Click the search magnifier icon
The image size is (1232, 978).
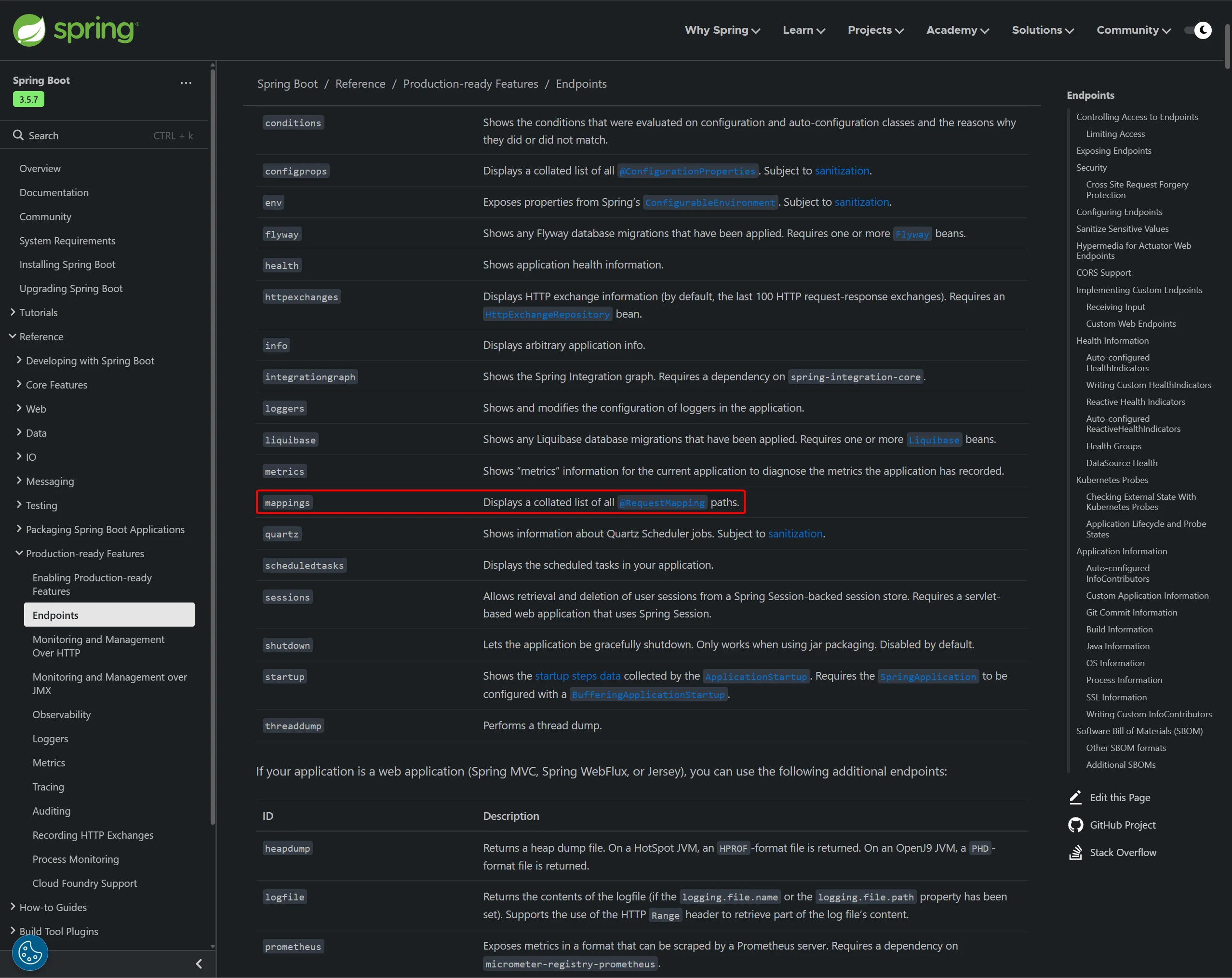(18, 135)
